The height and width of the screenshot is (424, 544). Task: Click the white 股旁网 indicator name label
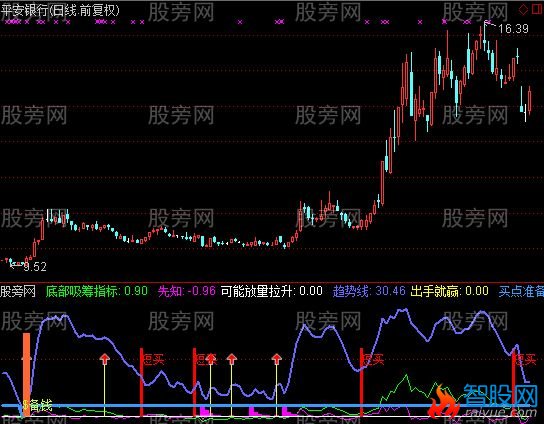(18, 291)
